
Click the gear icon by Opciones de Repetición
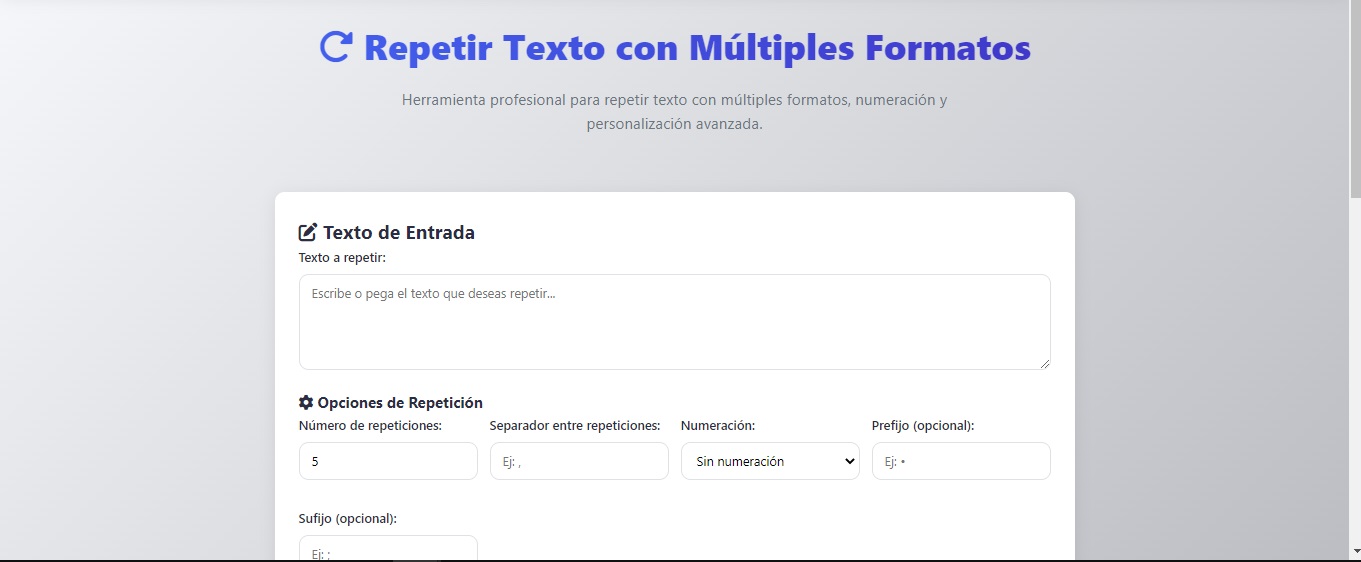306,402
